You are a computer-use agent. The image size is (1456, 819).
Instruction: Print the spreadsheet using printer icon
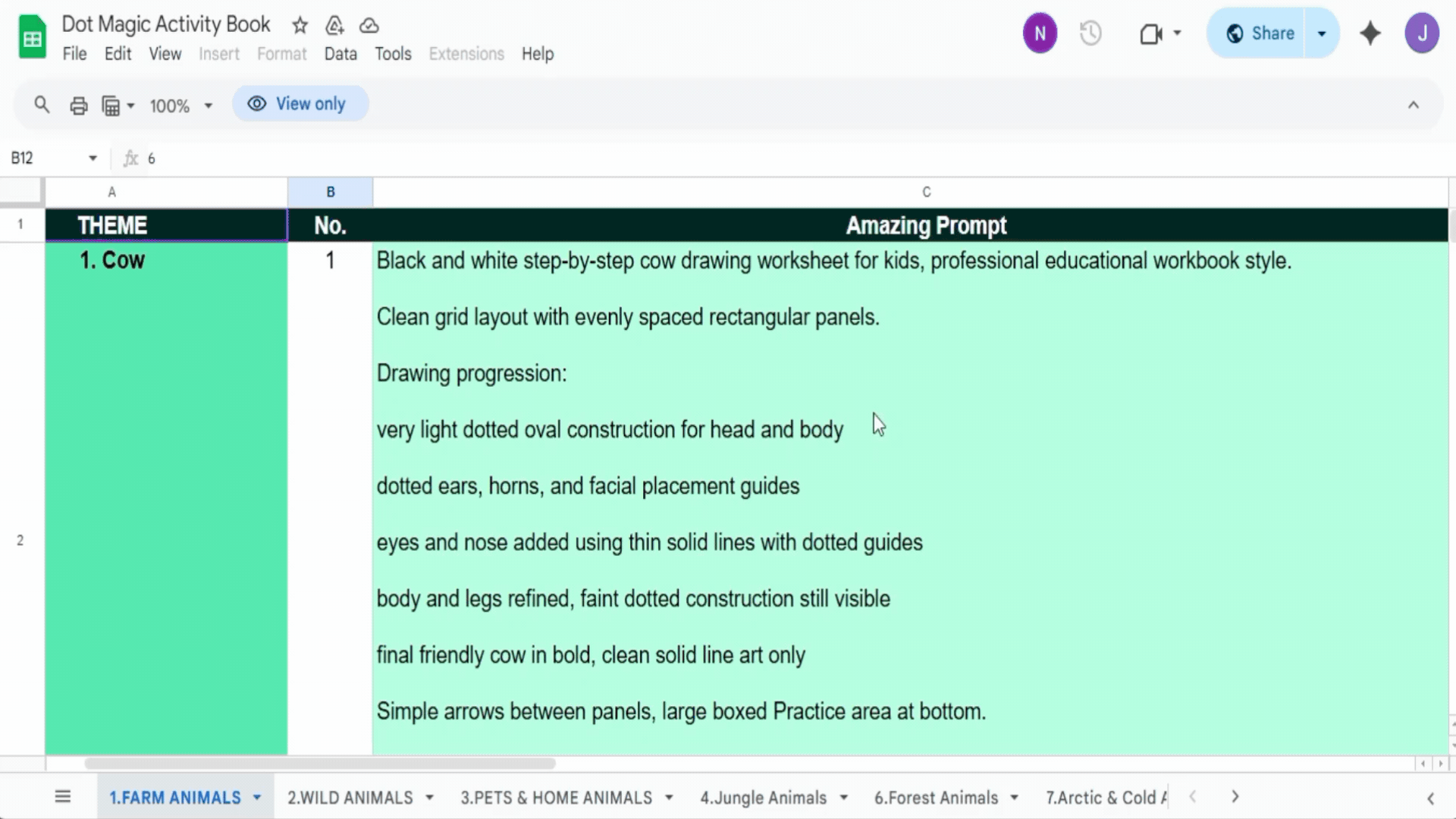point(79,105)
